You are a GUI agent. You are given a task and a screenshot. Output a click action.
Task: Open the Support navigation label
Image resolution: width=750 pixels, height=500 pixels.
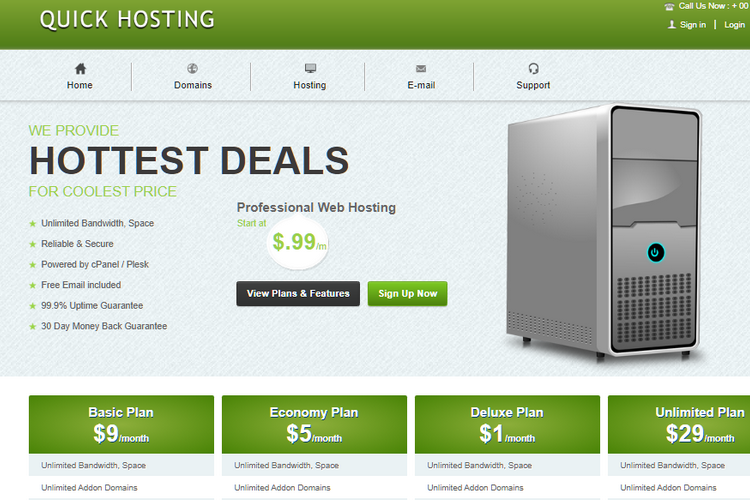click(533, 85)
